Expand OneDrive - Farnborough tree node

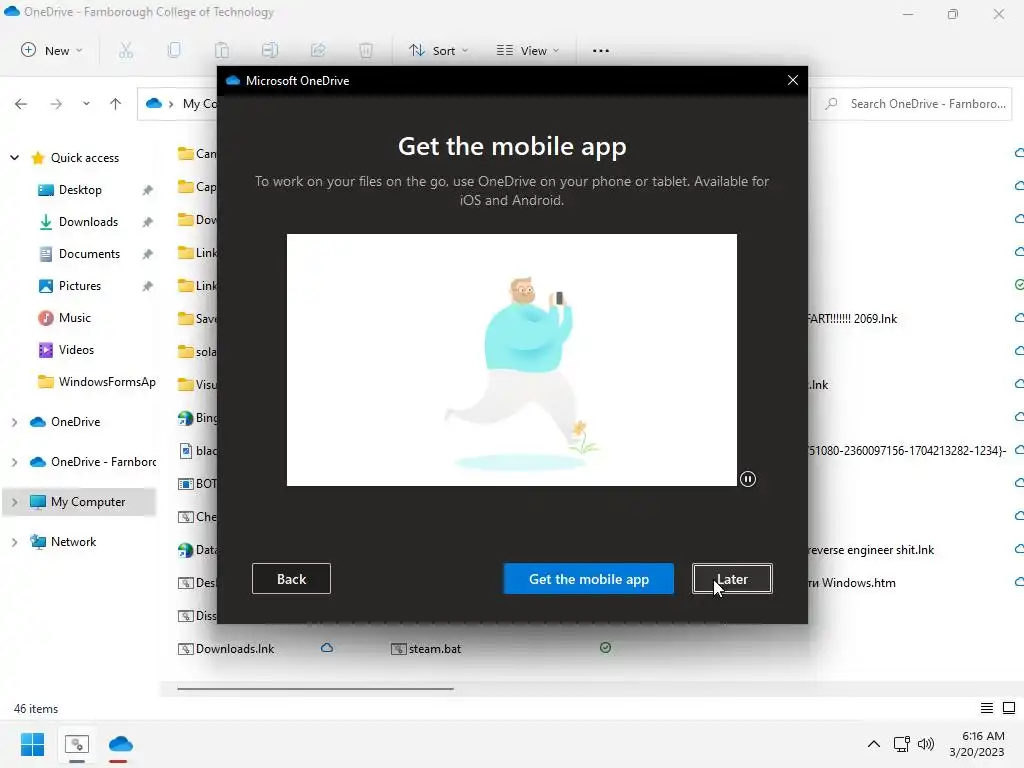click(14, 462)
